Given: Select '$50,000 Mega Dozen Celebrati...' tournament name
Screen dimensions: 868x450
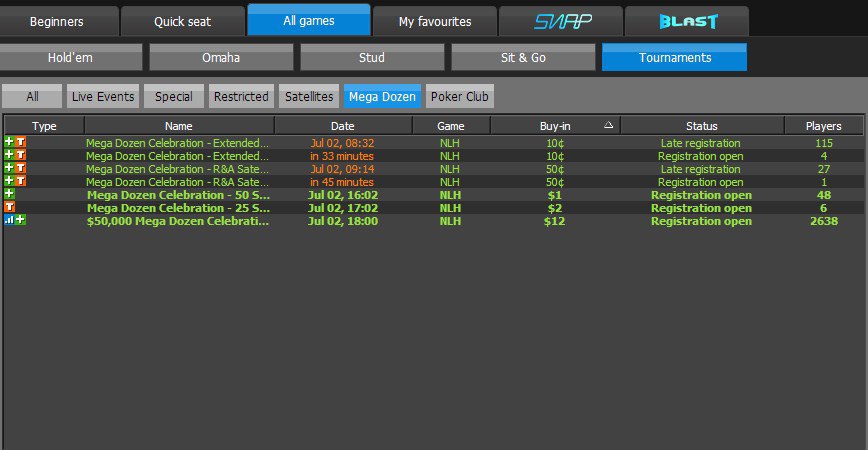Looking at the screenshot, I should pos(178,221).
